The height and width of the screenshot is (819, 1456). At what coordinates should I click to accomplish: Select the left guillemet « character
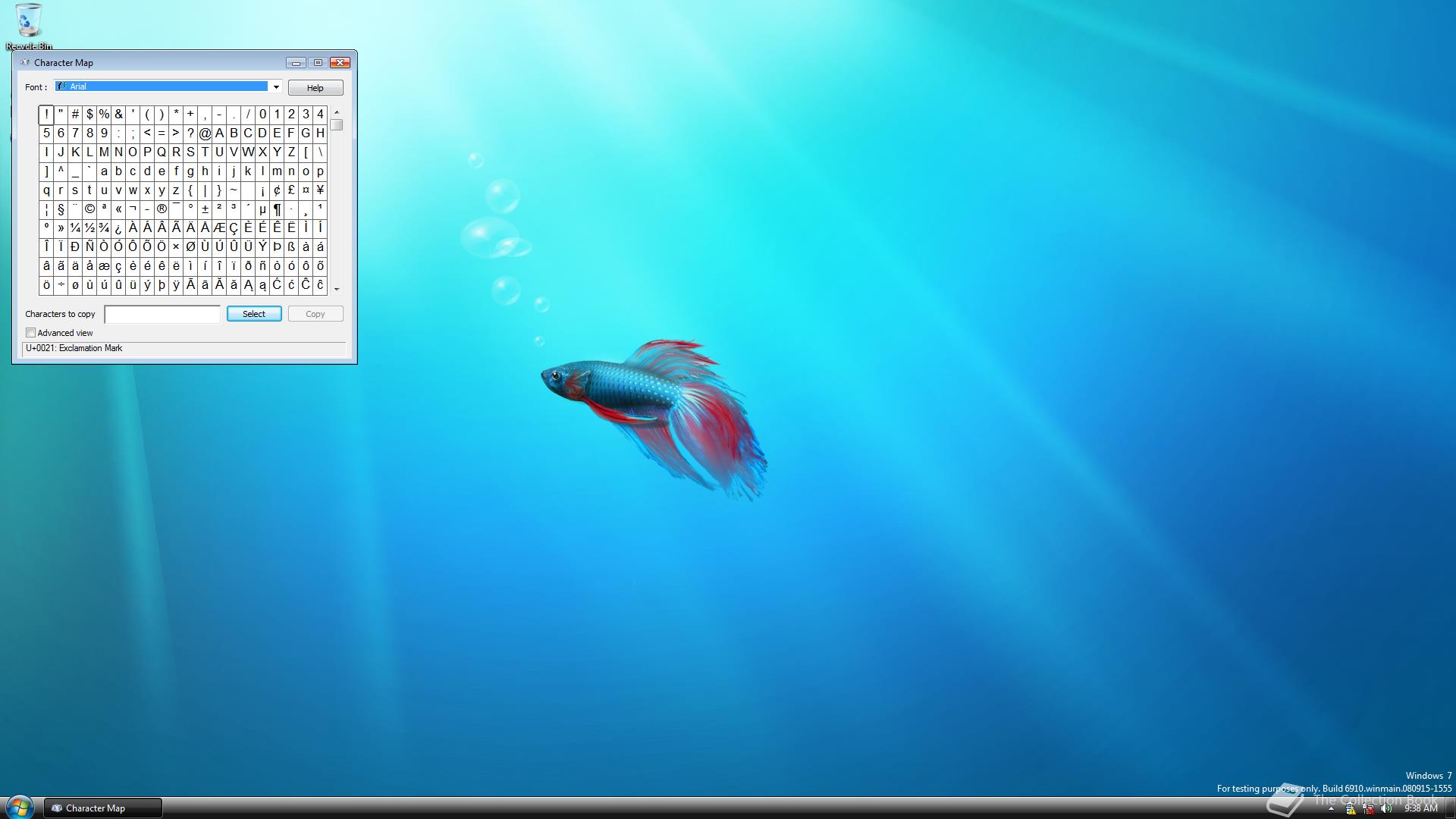pyautogui.click(x=118, y=209)
